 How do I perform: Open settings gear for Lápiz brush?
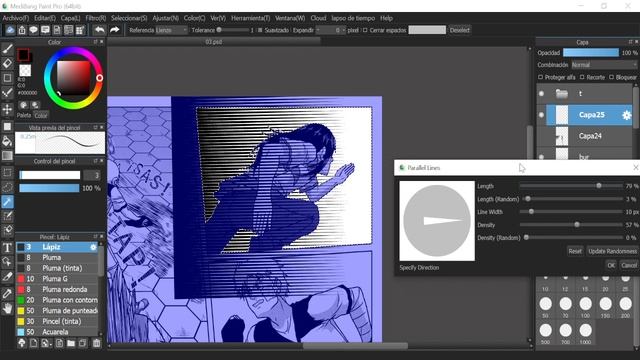pos(93,247)
